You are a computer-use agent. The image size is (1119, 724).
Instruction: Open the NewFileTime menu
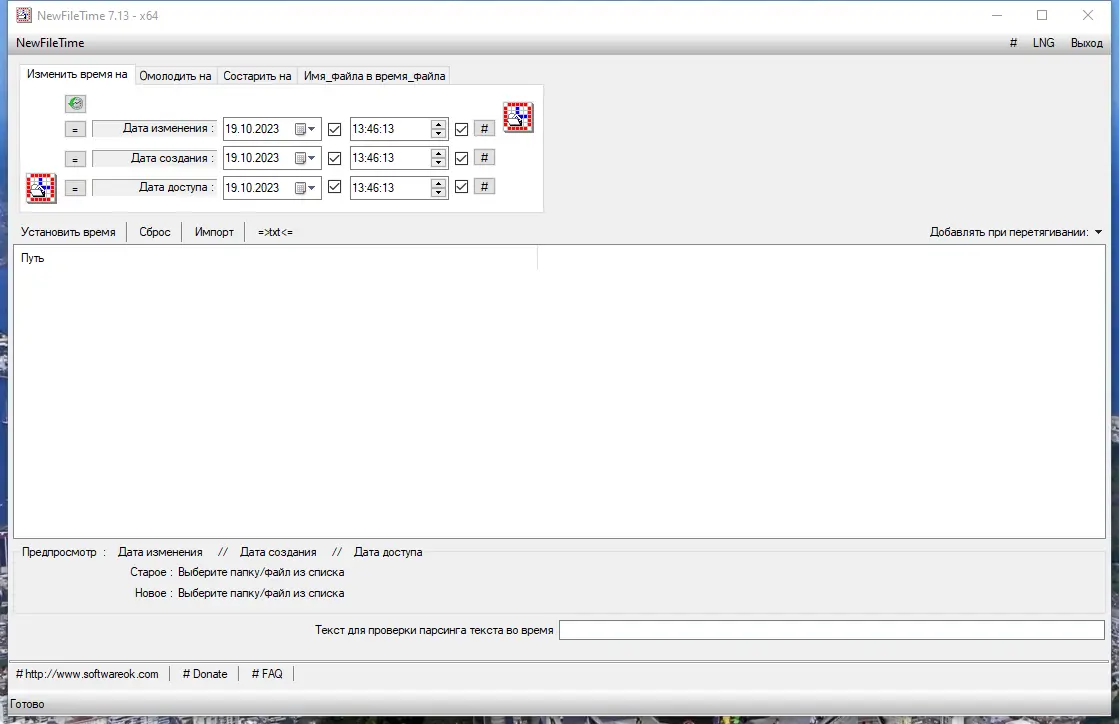50,43
